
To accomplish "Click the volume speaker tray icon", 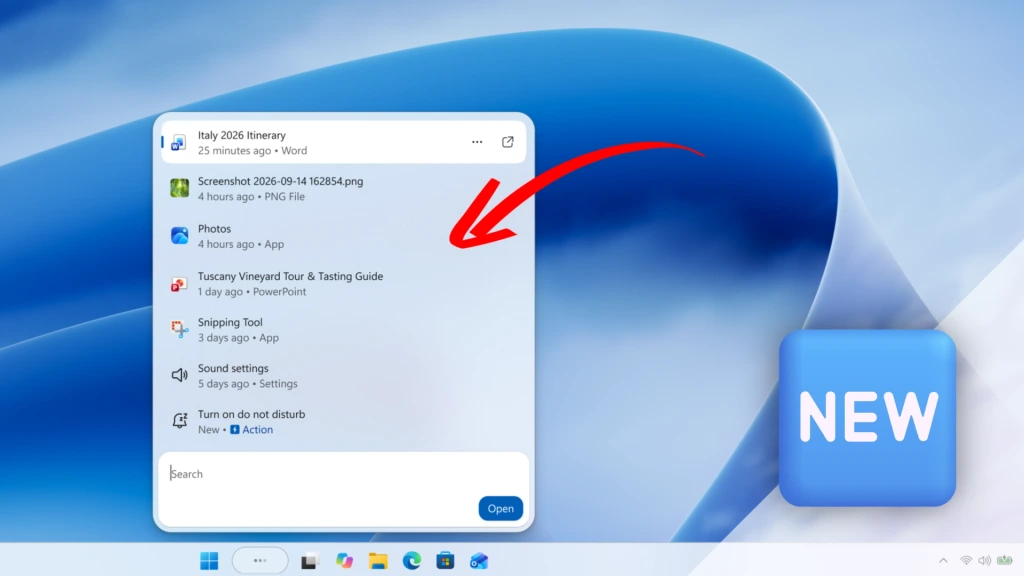I will [x=985, y=560].
